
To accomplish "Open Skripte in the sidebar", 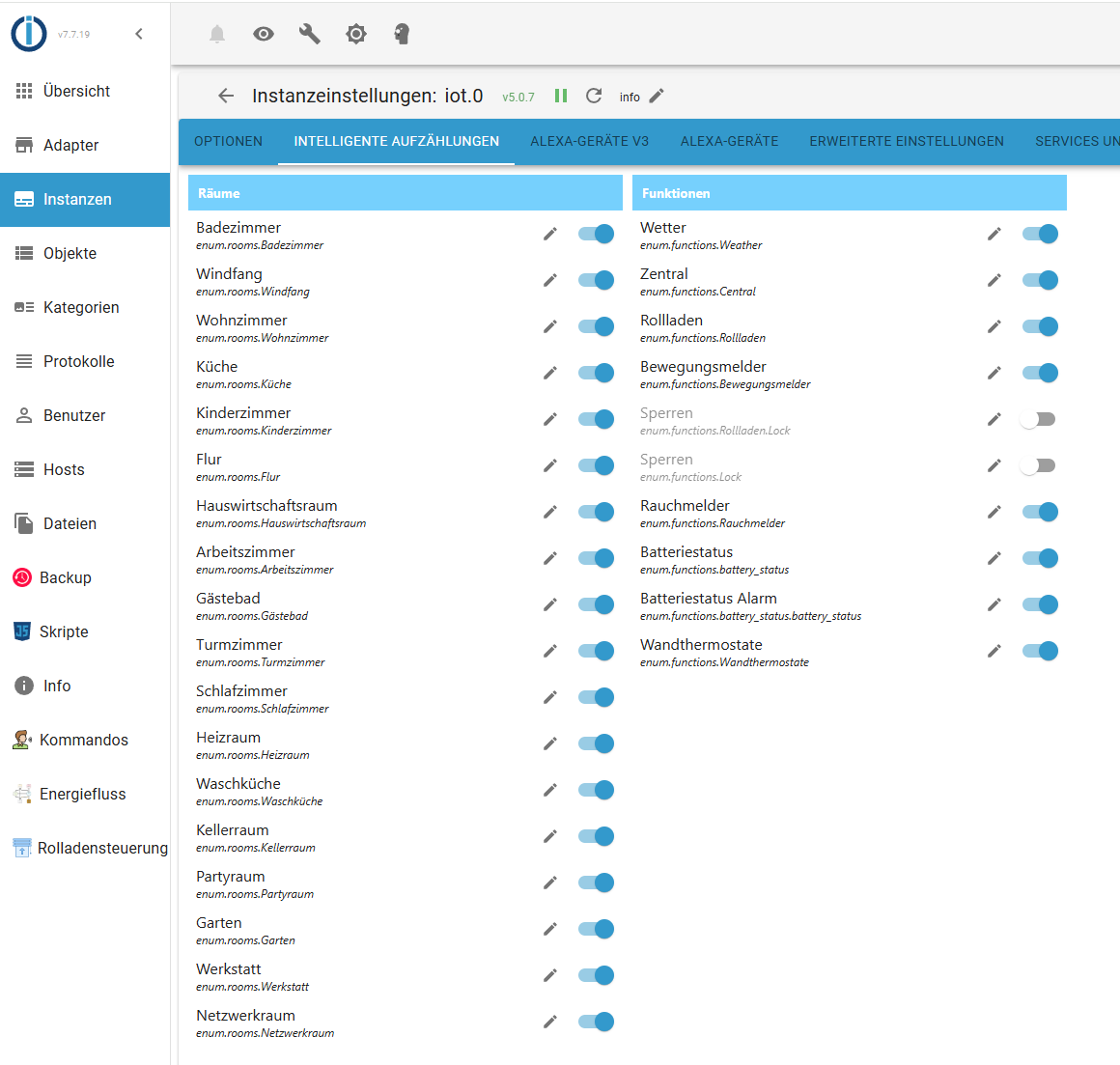I will (85, 631).
